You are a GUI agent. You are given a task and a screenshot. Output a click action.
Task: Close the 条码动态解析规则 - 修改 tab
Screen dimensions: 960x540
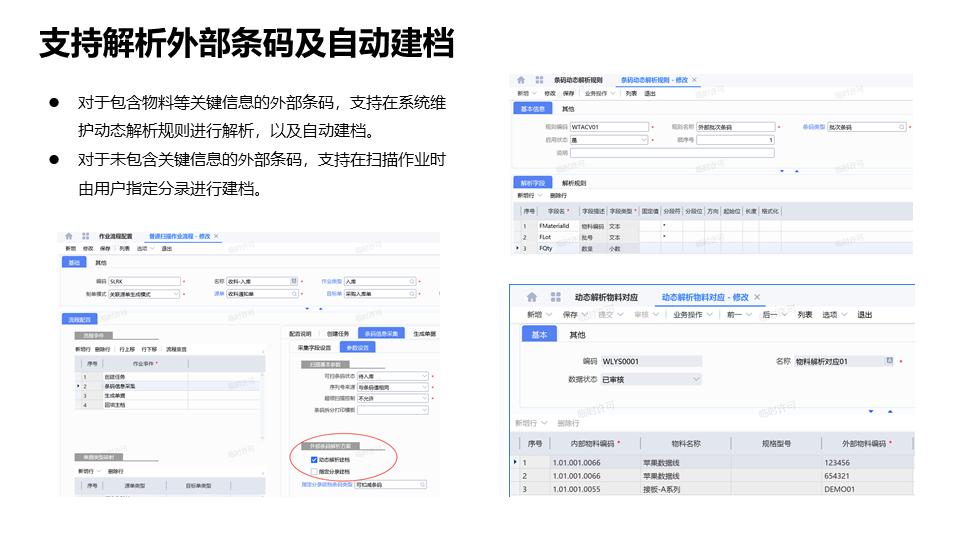pyautogui.click(x=694, y=79)
